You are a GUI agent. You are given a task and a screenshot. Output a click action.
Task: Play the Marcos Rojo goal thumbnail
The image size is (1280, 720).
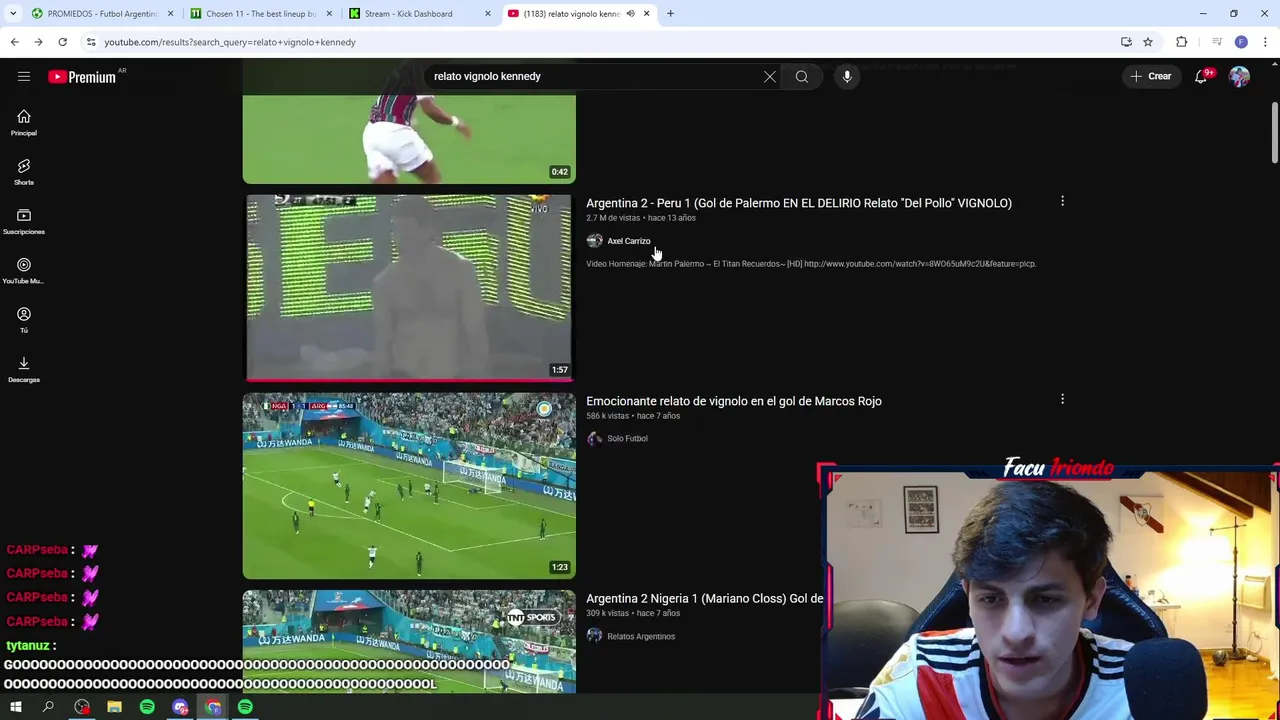[x=409, y=485]
